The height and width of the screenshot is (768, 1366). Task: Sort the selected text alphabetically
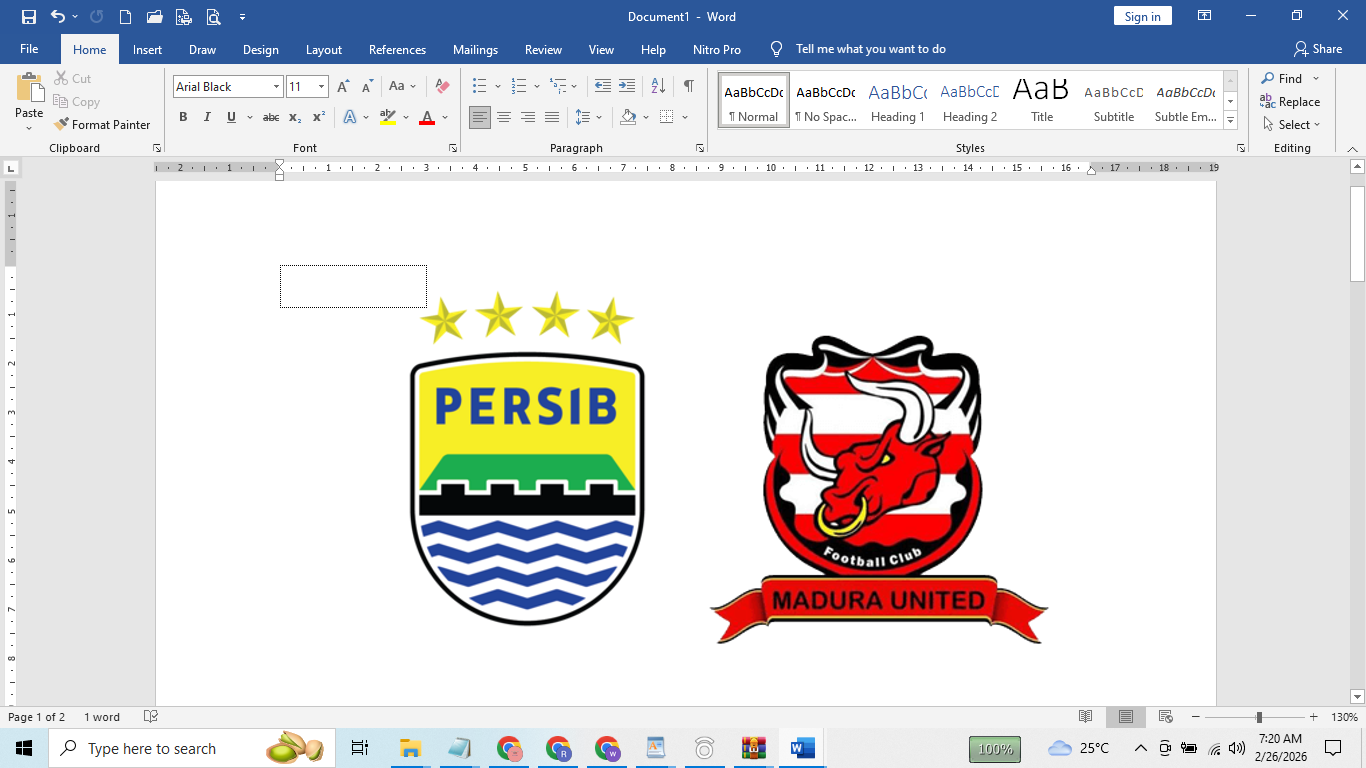tap(658, 87)
